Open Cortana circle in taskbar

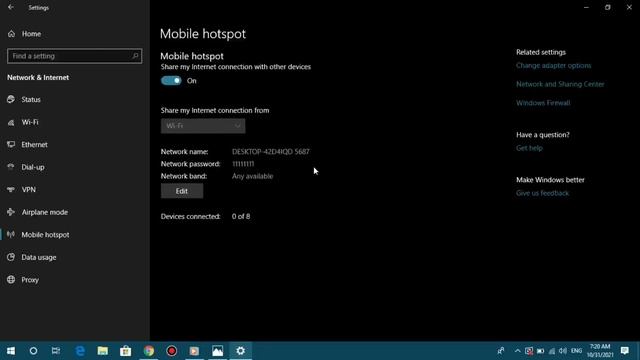click(33, 351)
